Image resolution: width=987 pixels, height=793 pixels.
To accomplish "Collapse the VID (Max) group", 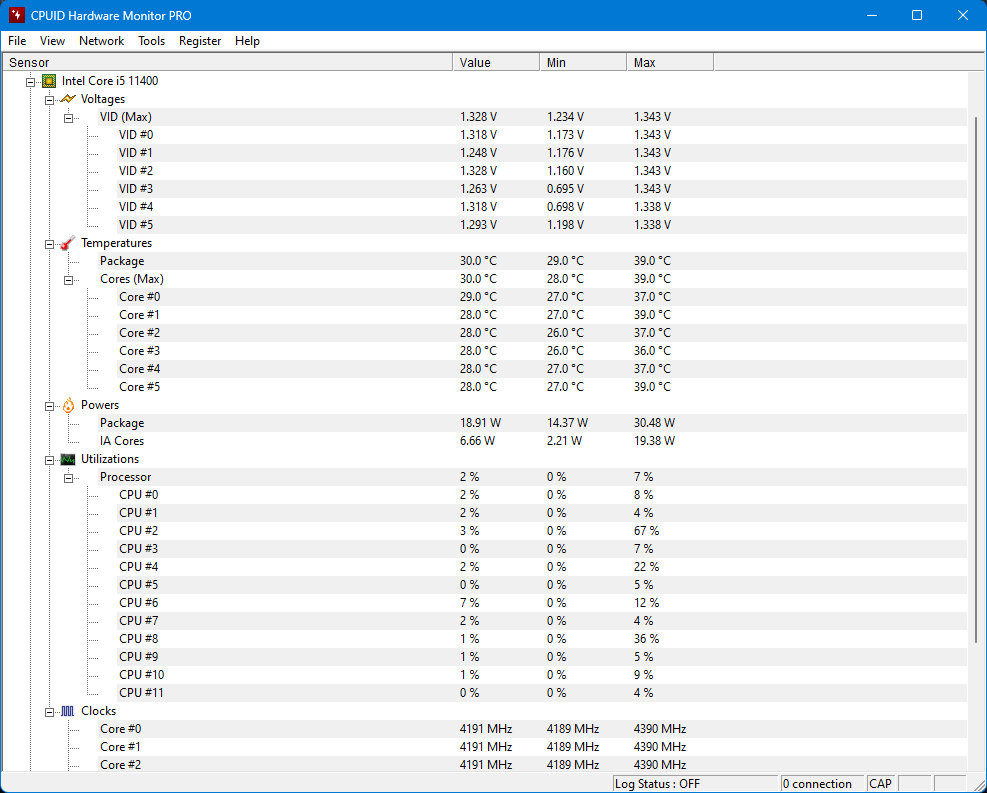I will point(68,118).
